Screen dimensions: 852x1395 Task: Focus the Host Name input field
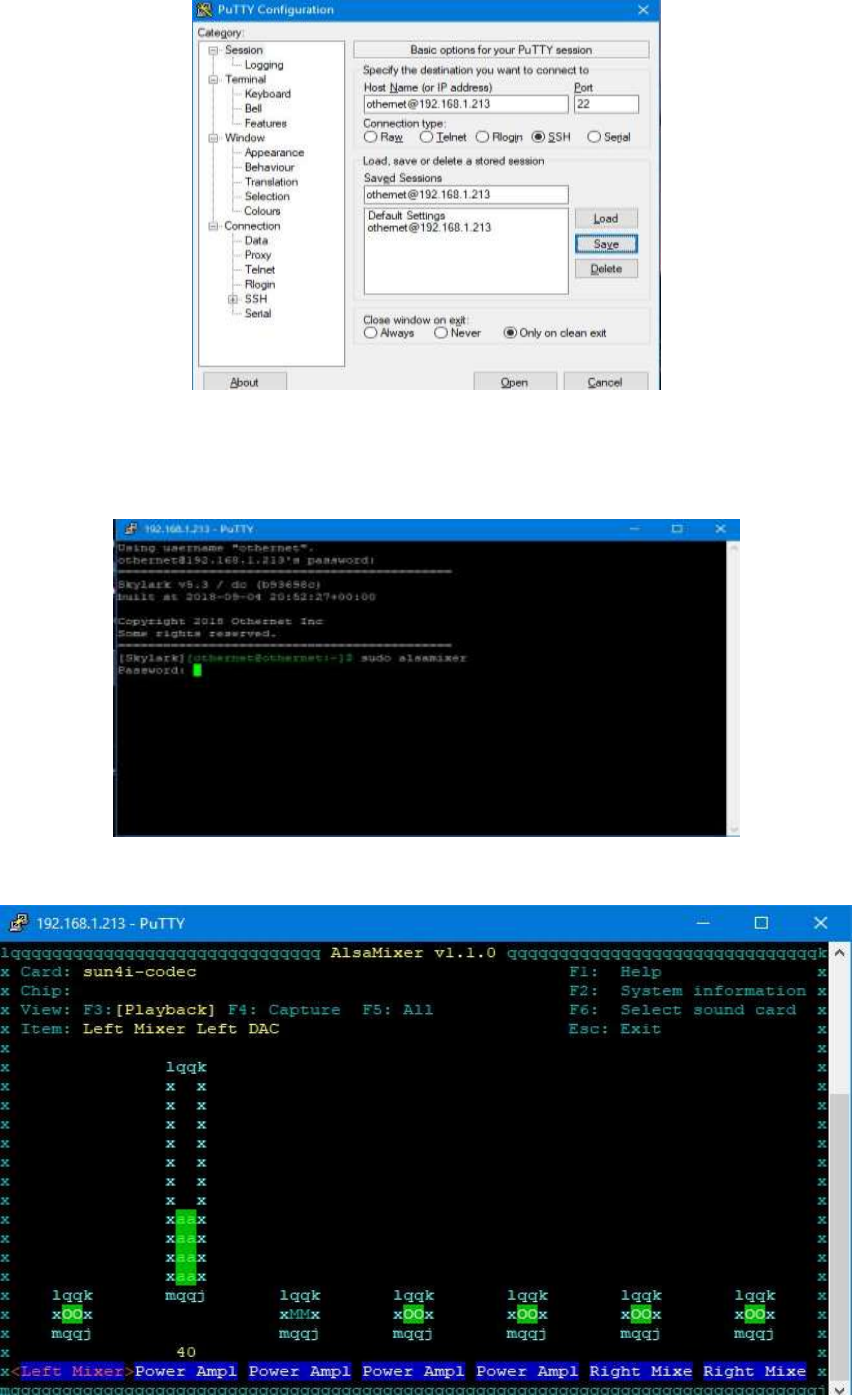pyautogui.click(x=465, y=104)
